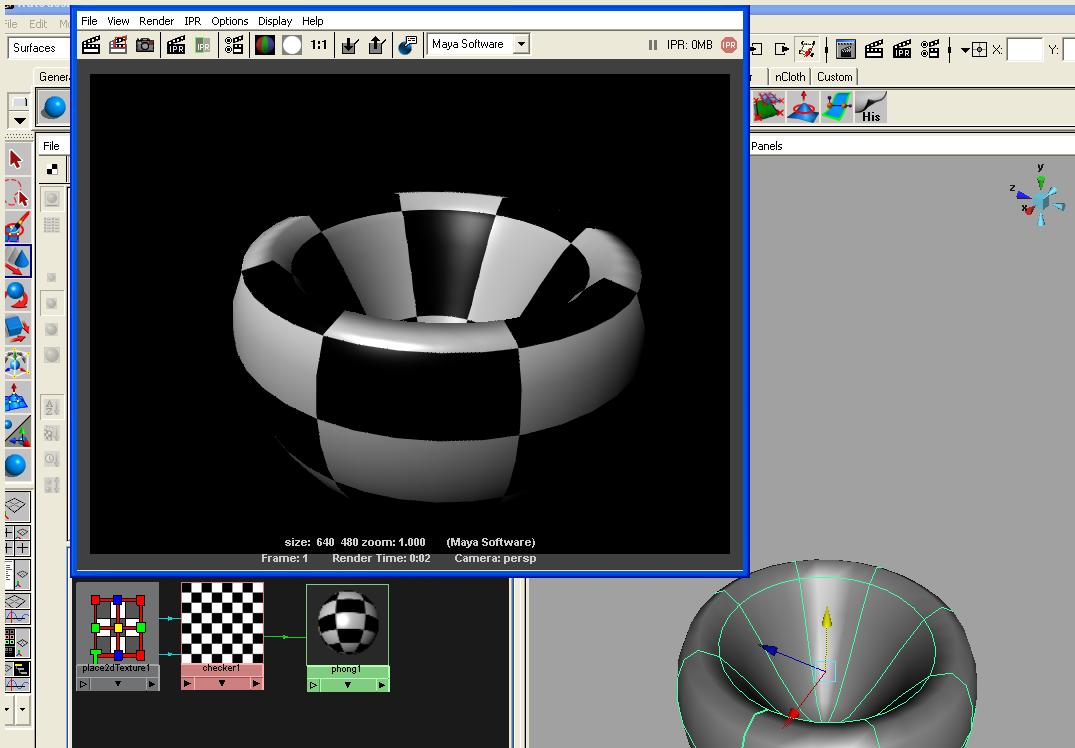Click the blue surface constraint shelf icon

(x=836, y=108)
